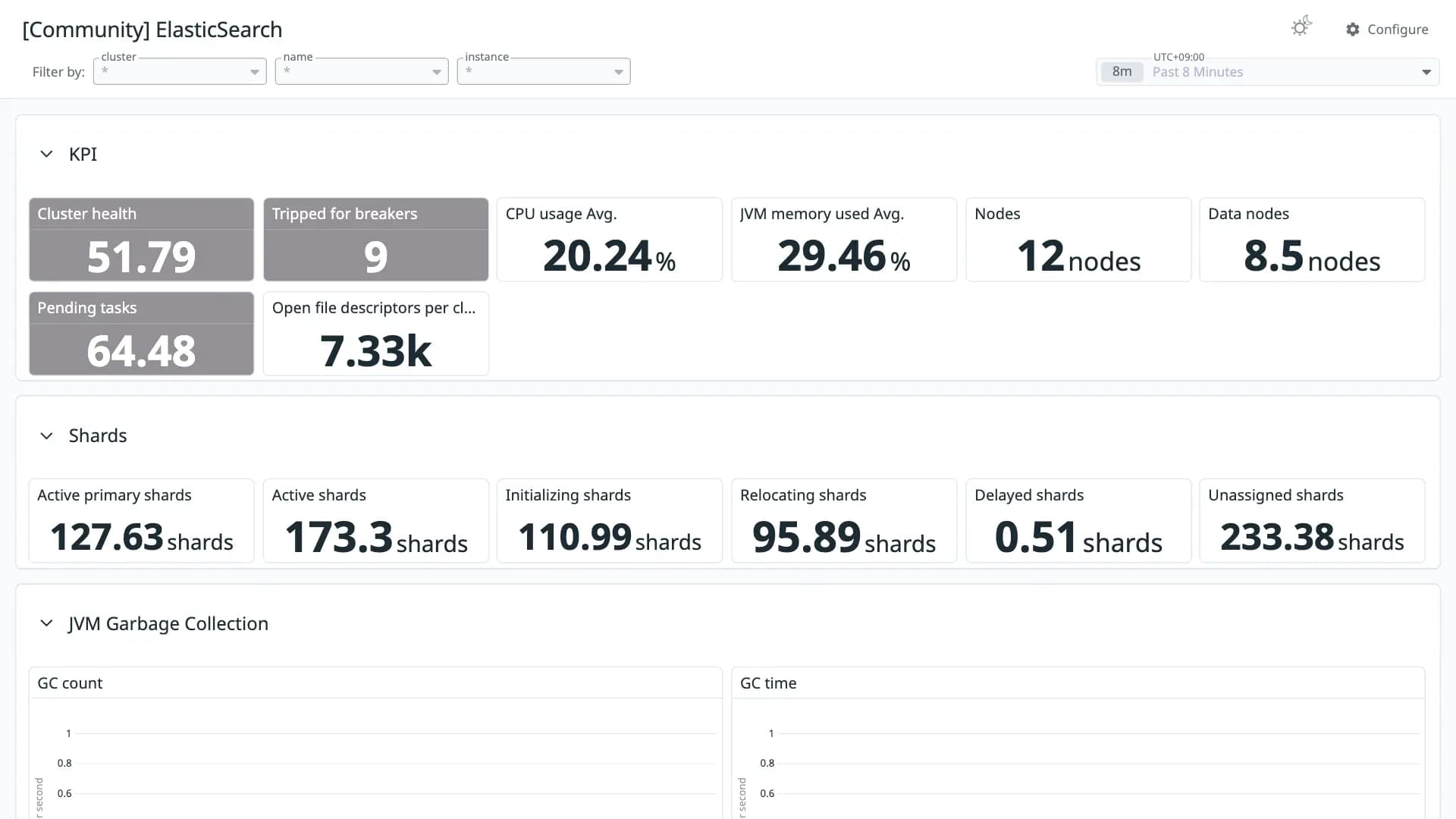Click the Shards section heading
Screen dimensions: 1456x819
click(x=98, y=436)
